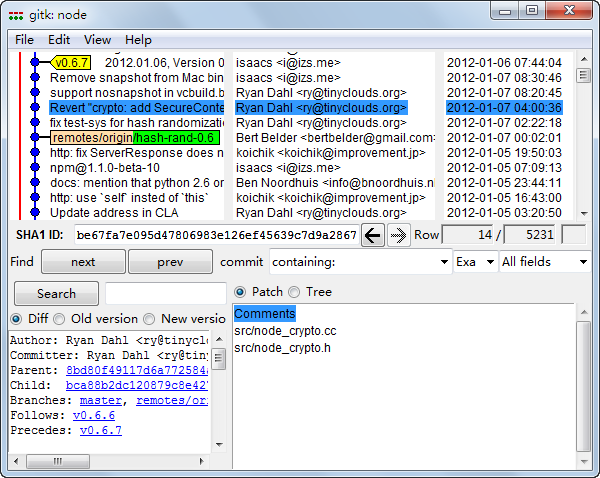Click the SHA1 ID input field
The image size is (600, 478).
coord(217,235)
